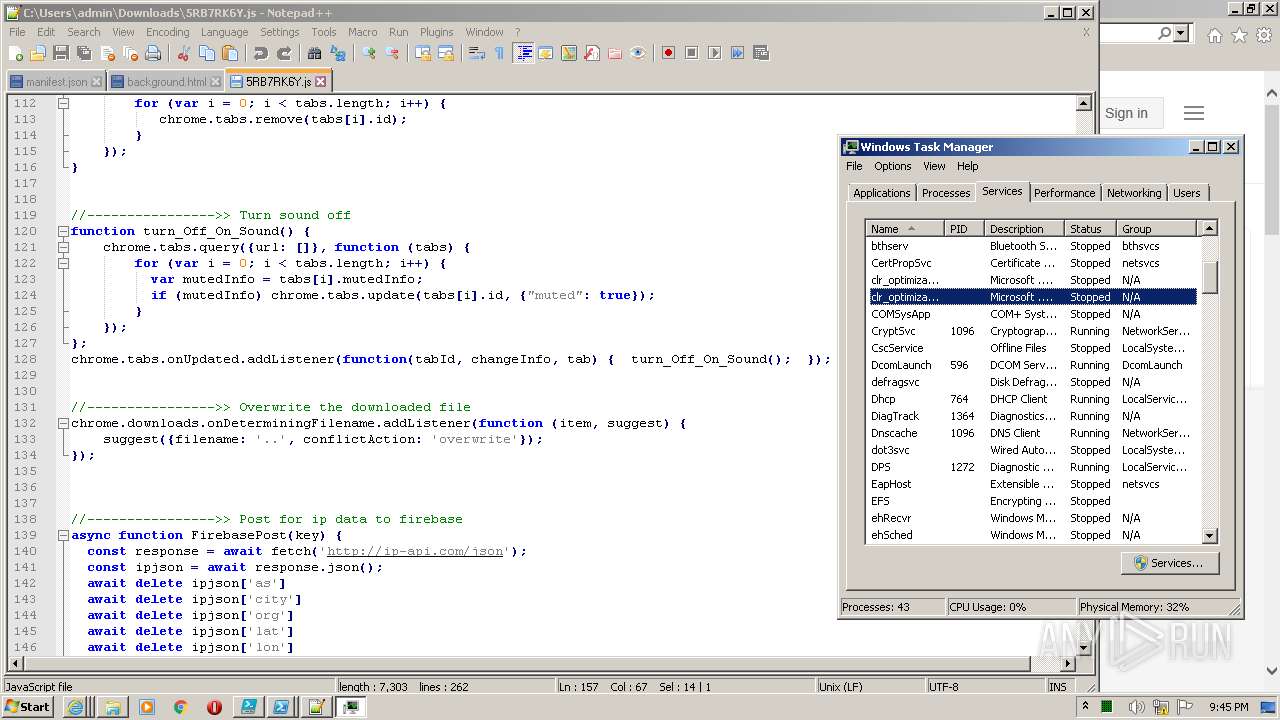This screenshot has width=1280, height=720.
Task: Toggle synchronize vertical scrolling icon
Action: 422,53
